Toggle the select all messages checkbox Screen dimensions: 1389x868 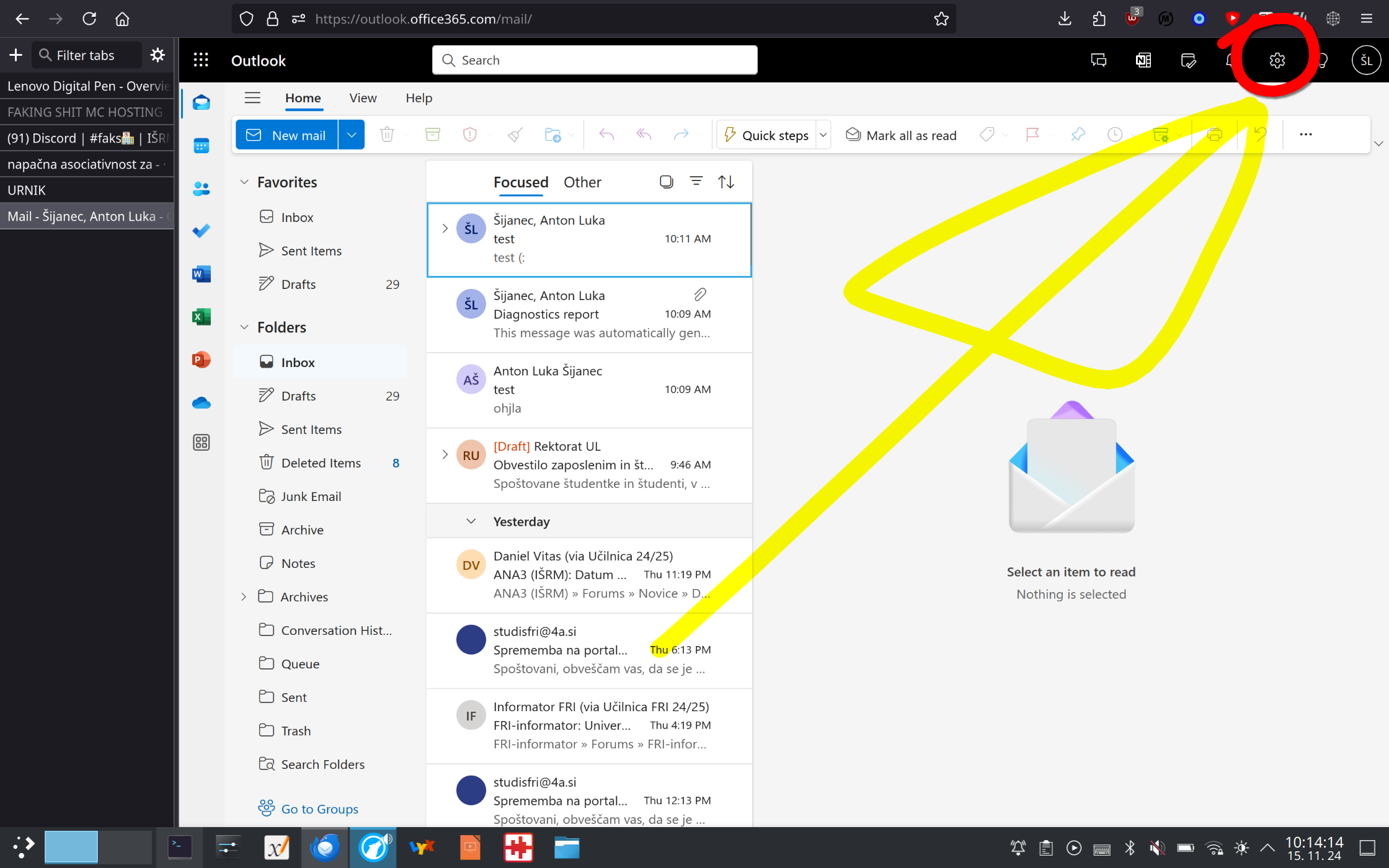pos(667,182)
